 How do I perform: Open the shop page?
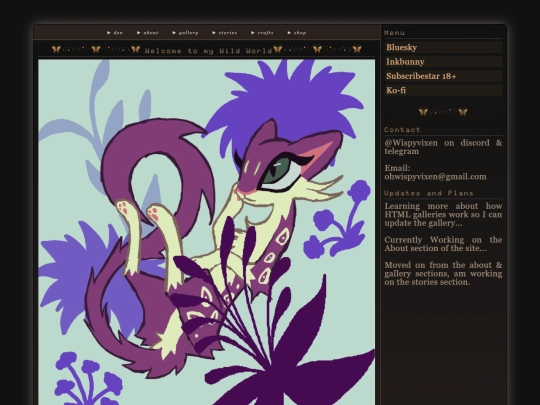pos(297,33)
